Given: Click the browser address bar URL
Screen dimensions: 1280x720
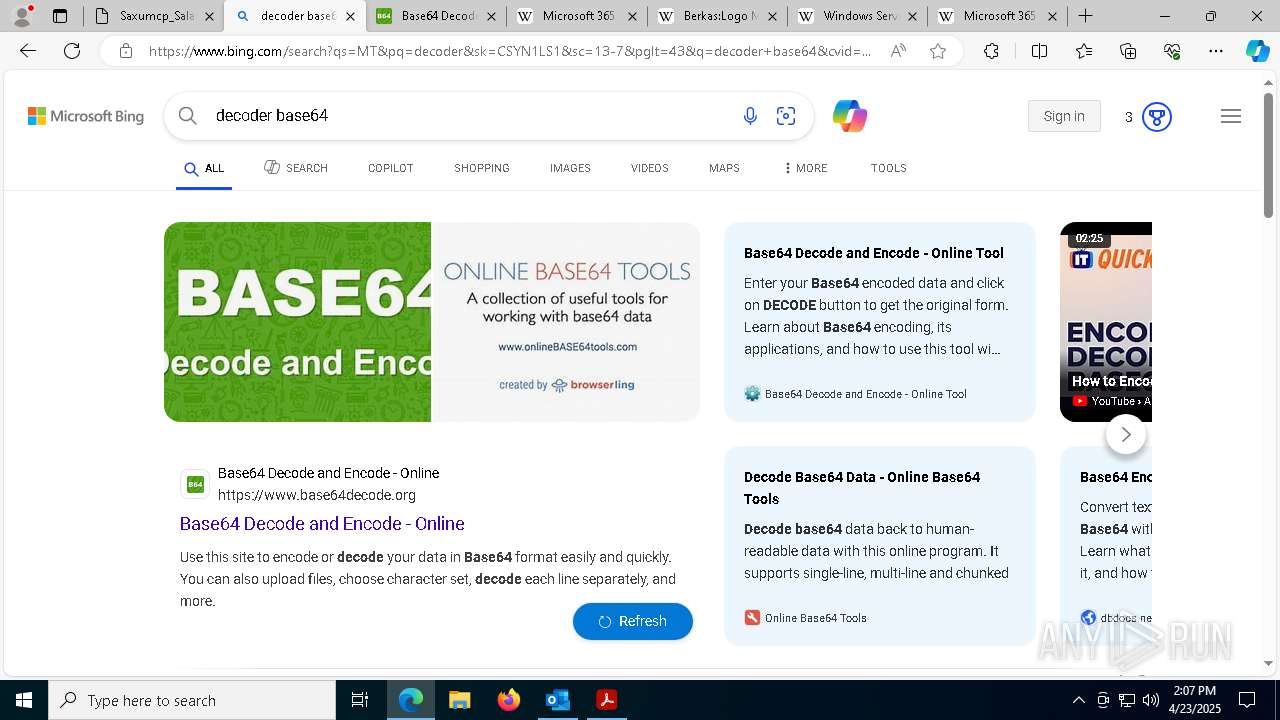Looking at the screenshot, I should pos(510,51).
